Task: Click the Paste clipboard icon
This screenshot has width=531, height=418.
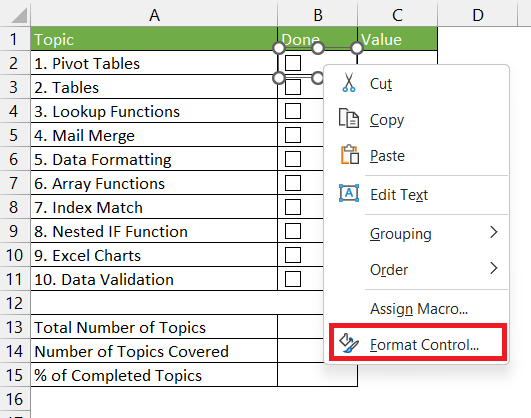Action: (349, 154)
